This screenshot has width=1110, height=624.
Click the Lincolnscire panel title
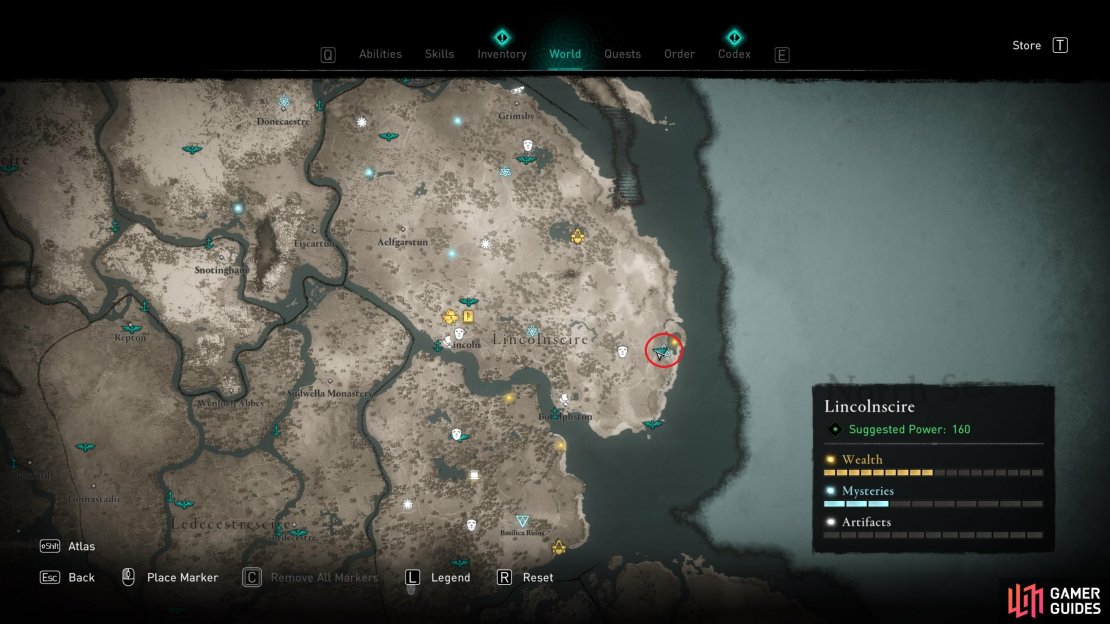click(869, 407)
